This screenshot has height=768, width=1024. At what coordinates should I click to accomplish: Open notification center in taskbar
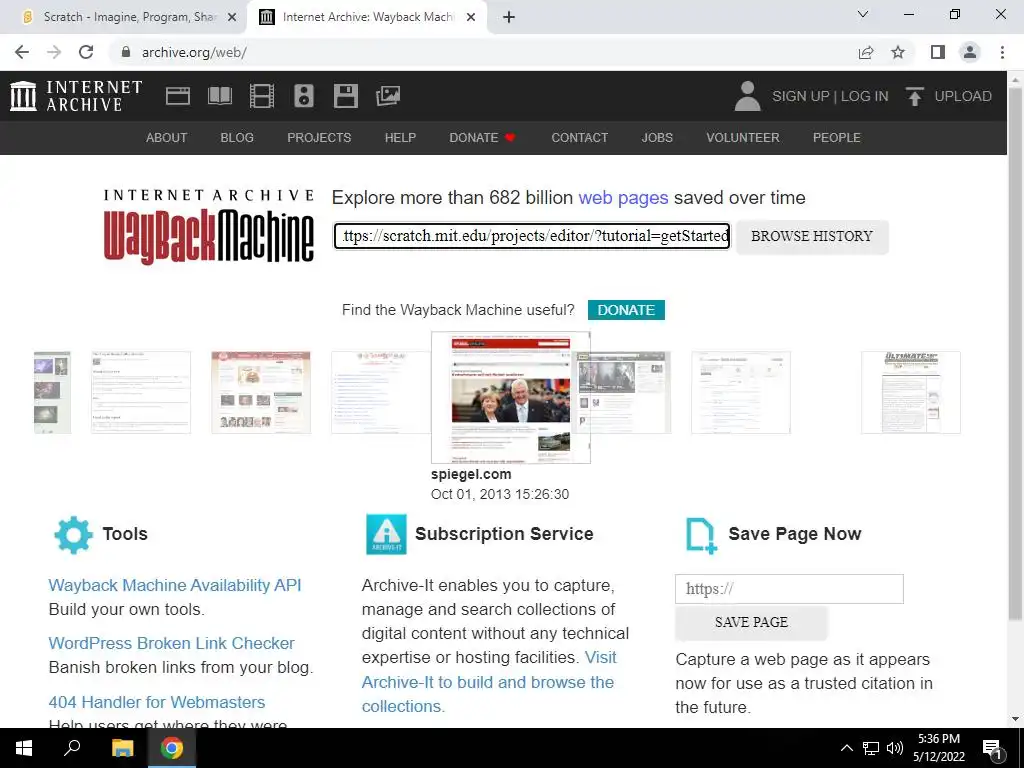click(993, 748)
